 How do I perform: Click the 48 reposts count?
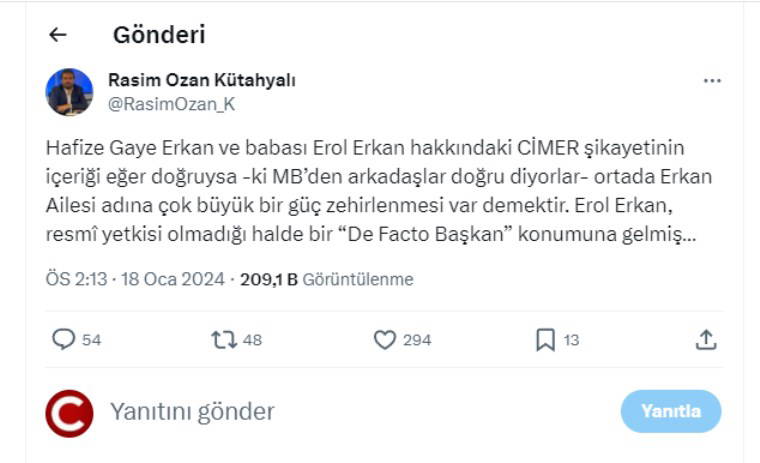click(252, 340)
